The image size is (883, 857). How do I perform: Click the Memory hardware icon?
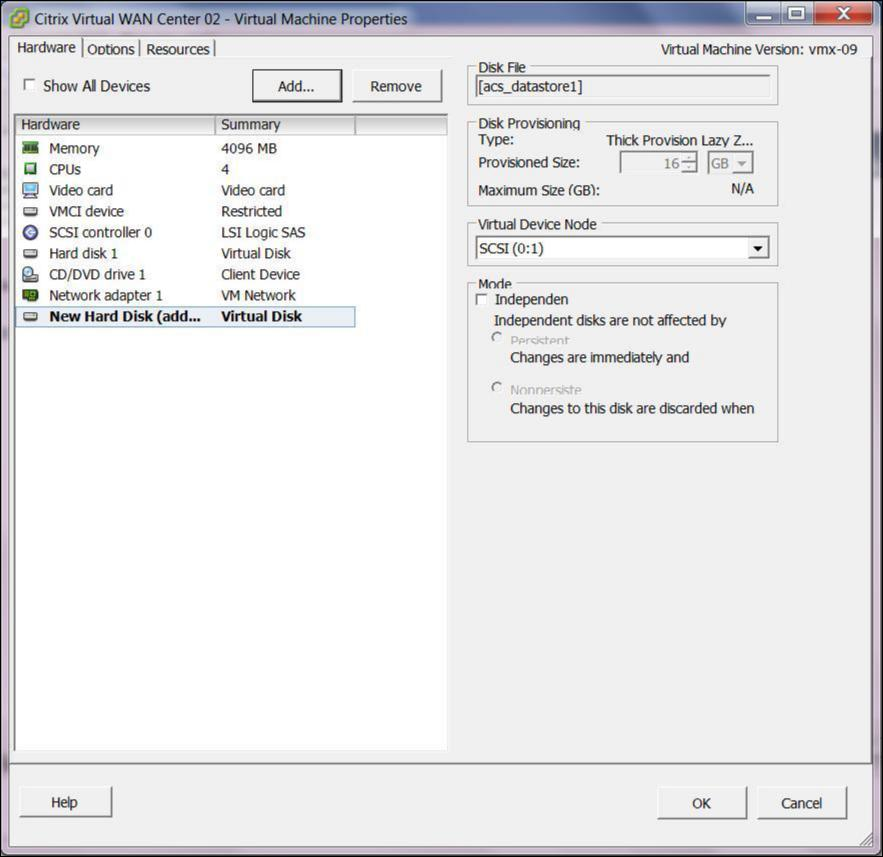(x=30, y=148)
